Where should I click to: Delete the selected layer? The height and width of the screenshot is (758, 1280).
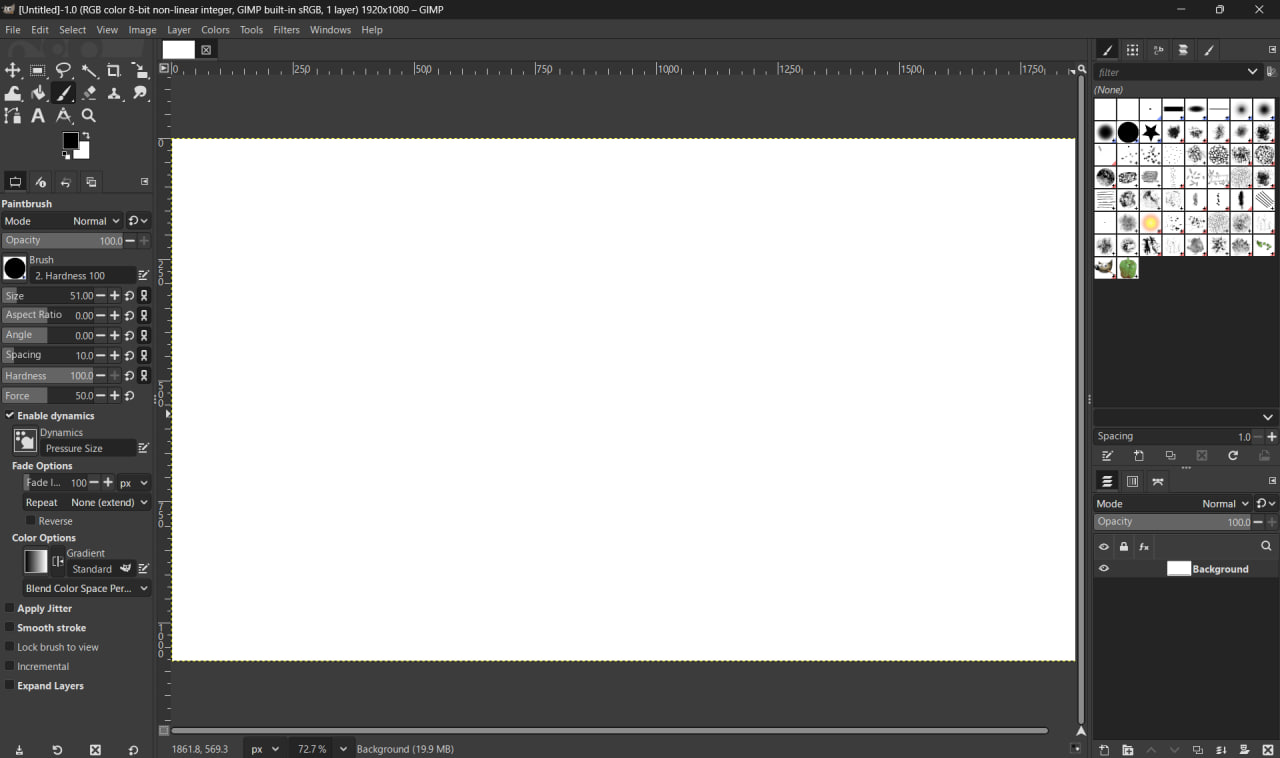coord(1268,750)
